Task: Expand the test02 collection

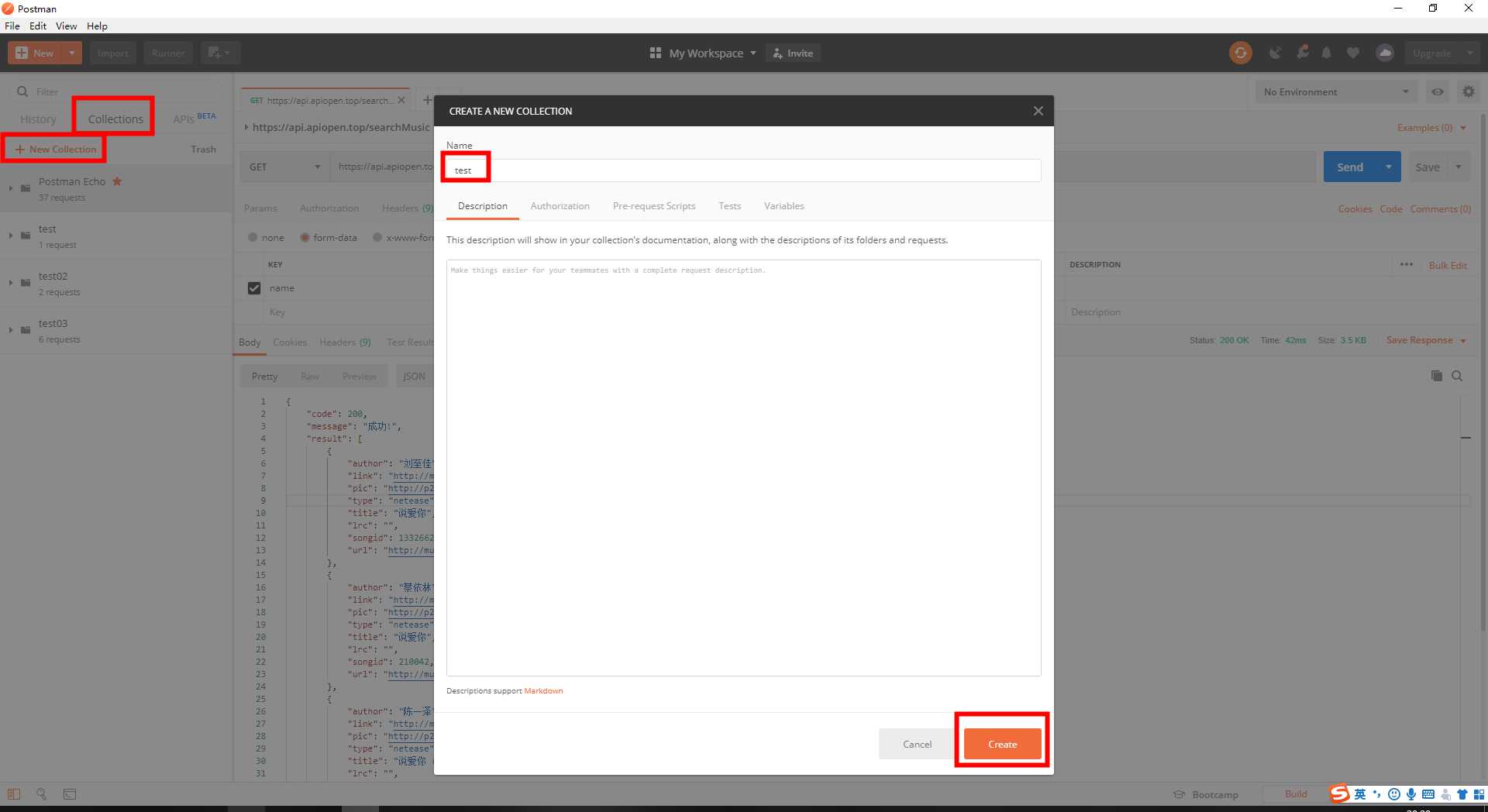Action: [x=11, y=283]
